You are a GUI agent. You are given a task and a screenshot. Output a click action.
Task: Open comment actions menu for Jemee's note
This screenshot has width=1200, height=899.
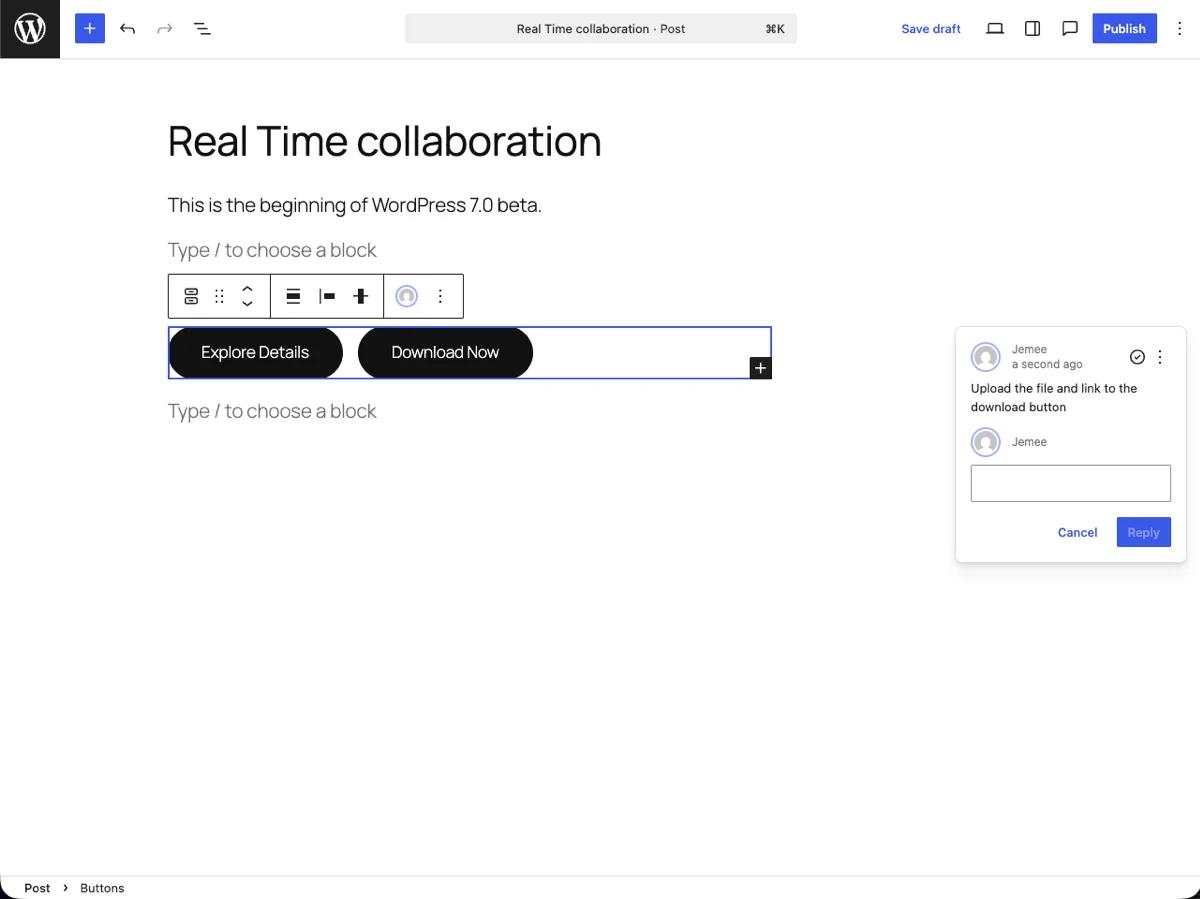tap(1160, 357)
